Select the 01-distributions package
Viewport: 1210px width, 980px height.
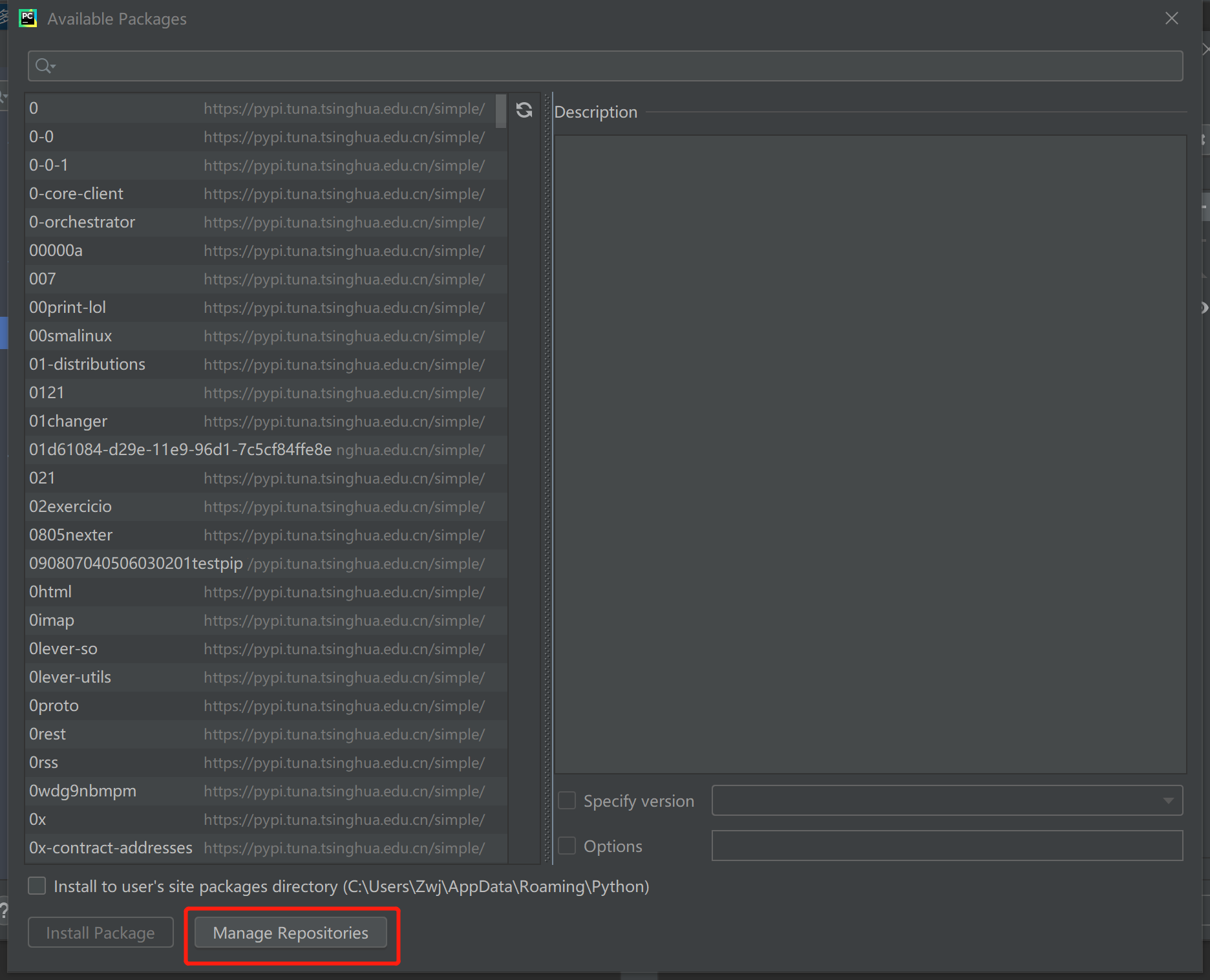[x=266, y=365]
